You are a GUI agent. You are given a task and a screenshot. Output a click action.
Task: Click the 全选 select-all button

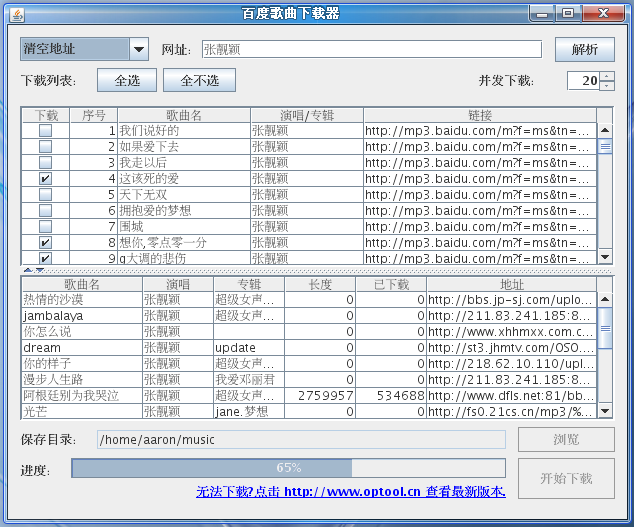[x=127, y=80]
